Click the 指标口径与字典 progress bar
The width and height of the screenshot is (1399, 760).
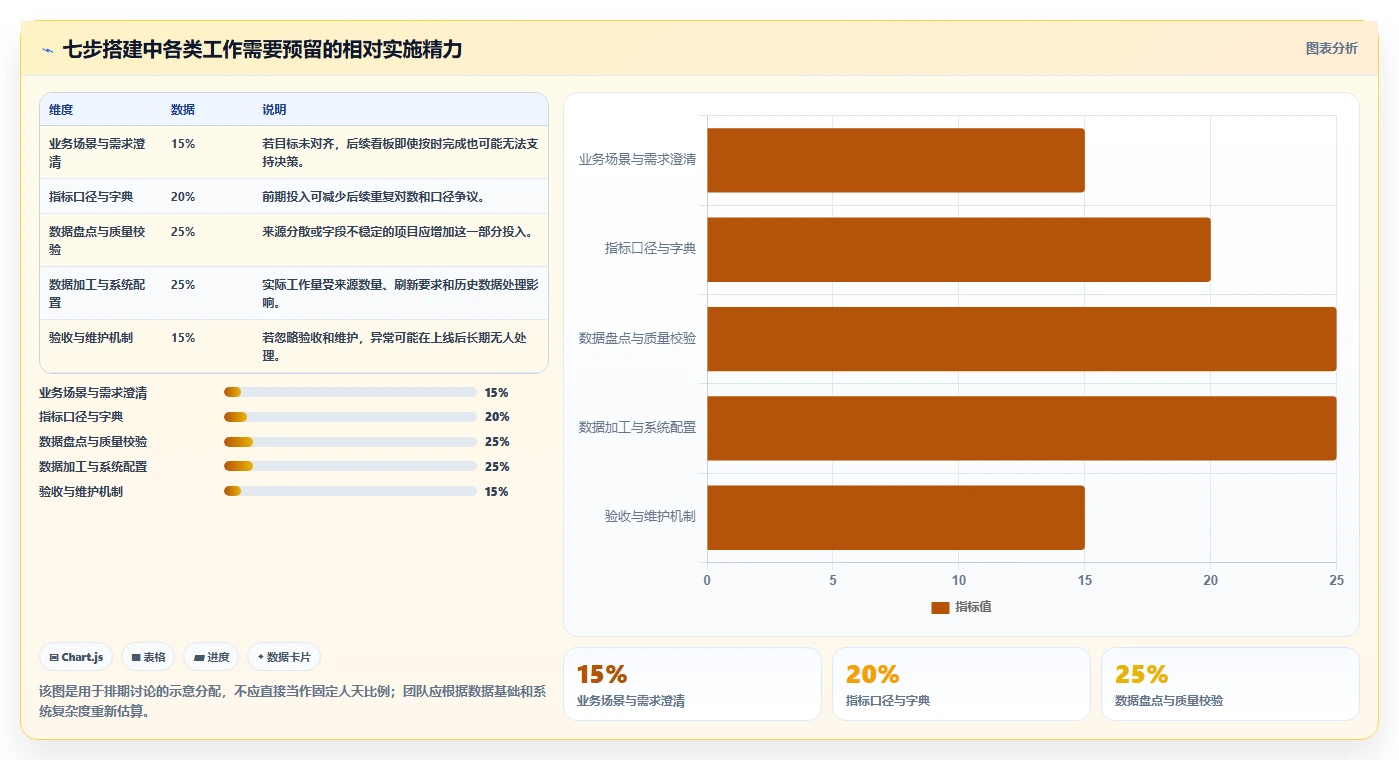(350, 417)
